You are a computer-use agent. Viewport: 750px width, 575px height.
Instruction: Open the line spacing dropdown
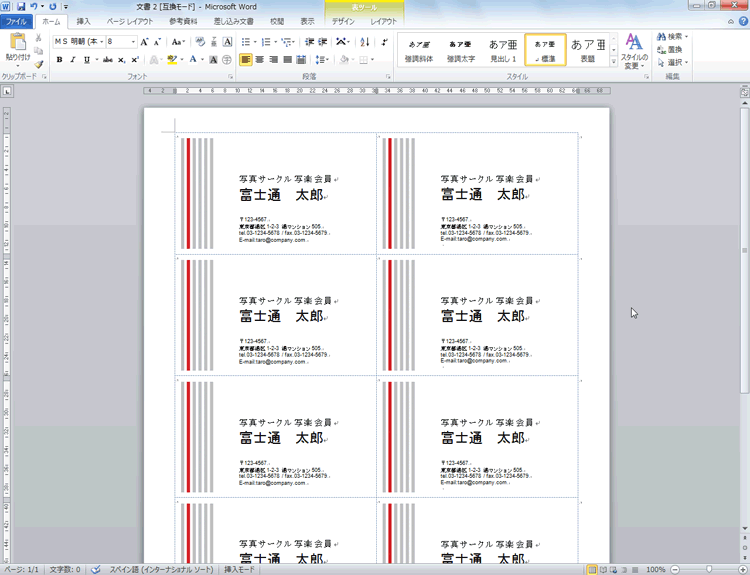pos(322,60)
